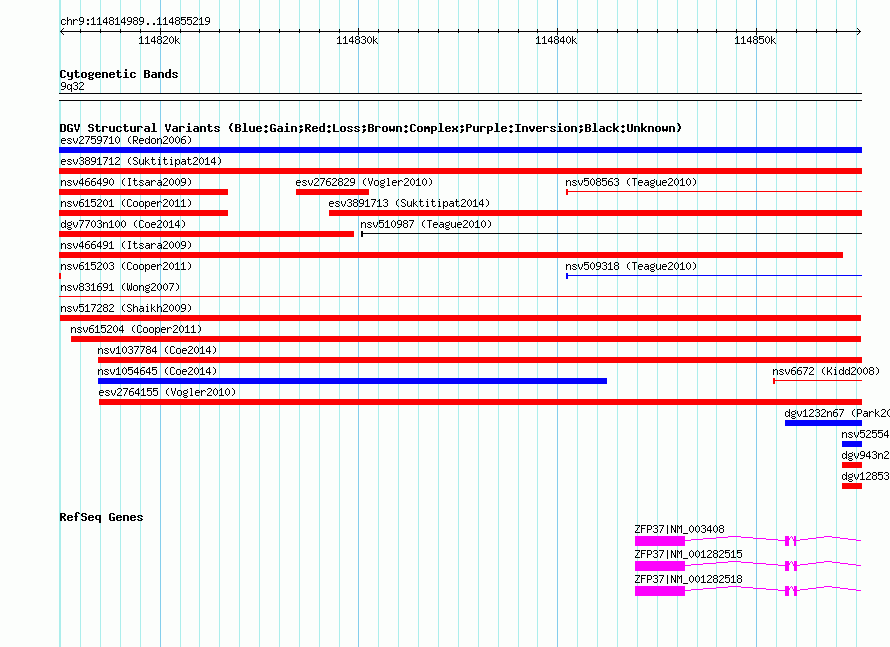890x647 pixels.
Task: Select nsv517282 (Shaikh2009) variant
Action: 460,318
